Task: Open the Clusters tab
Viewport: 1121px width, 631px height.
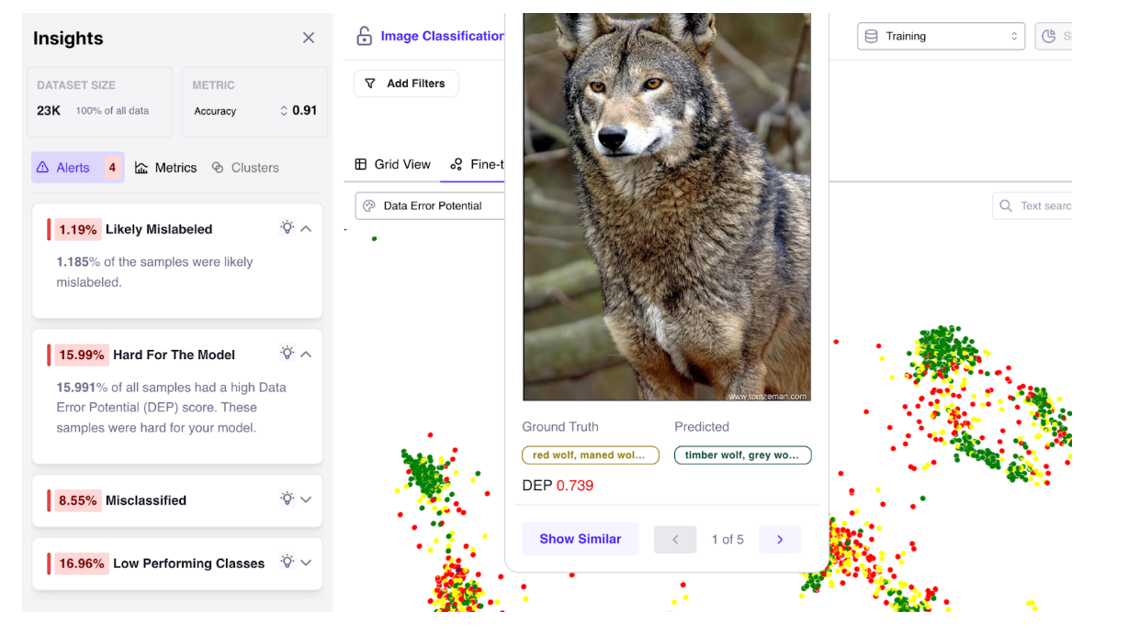Action: point(245,168)
